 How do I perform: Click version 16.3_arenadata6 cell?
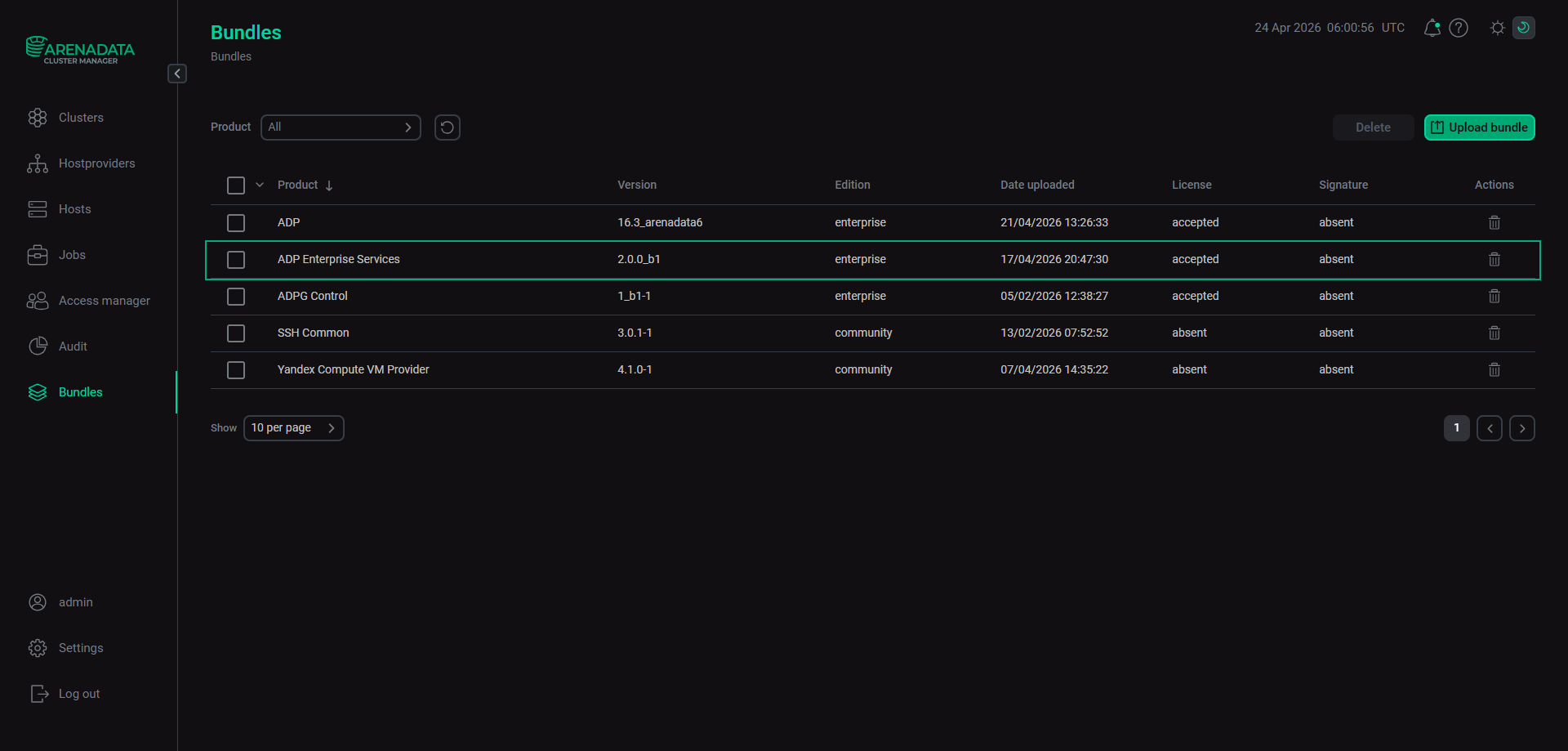pos(660,223)
